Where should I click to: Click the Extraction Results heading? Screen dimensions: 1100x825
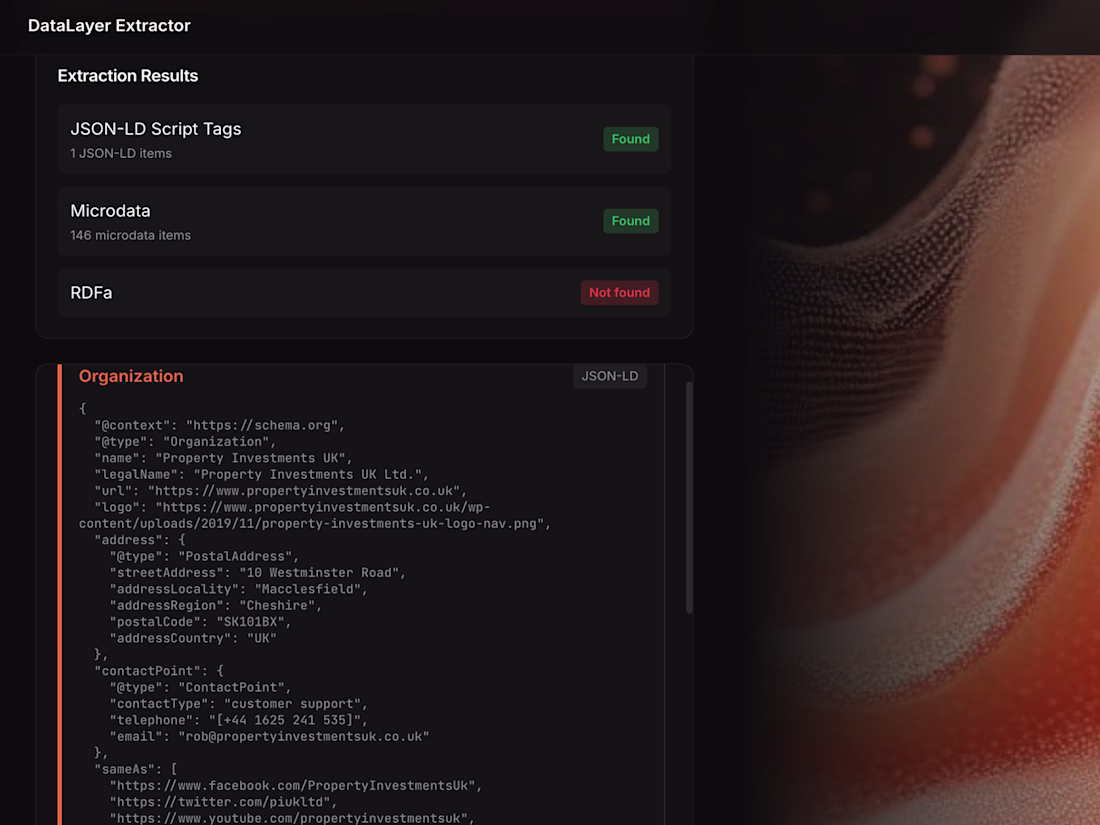pyautogui.click(x=128, y=76)
